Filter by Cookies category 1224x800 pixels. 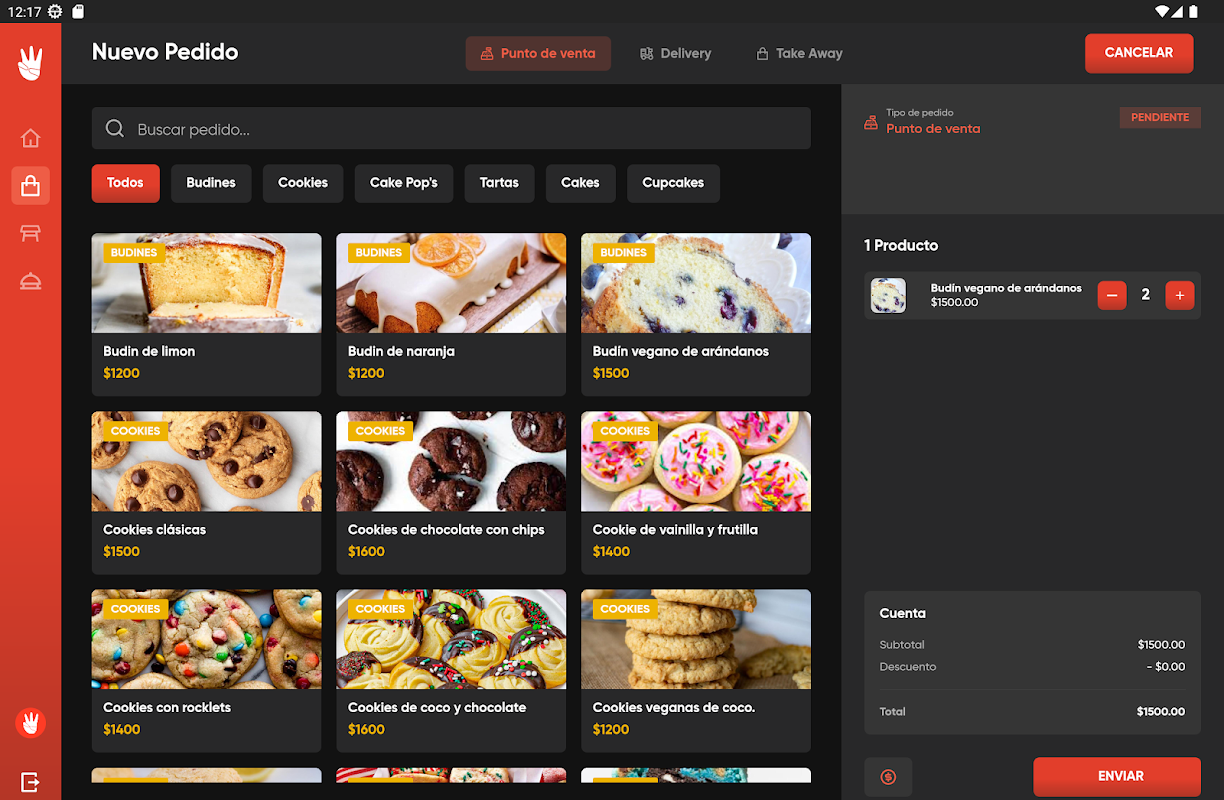tap(303, 183)
